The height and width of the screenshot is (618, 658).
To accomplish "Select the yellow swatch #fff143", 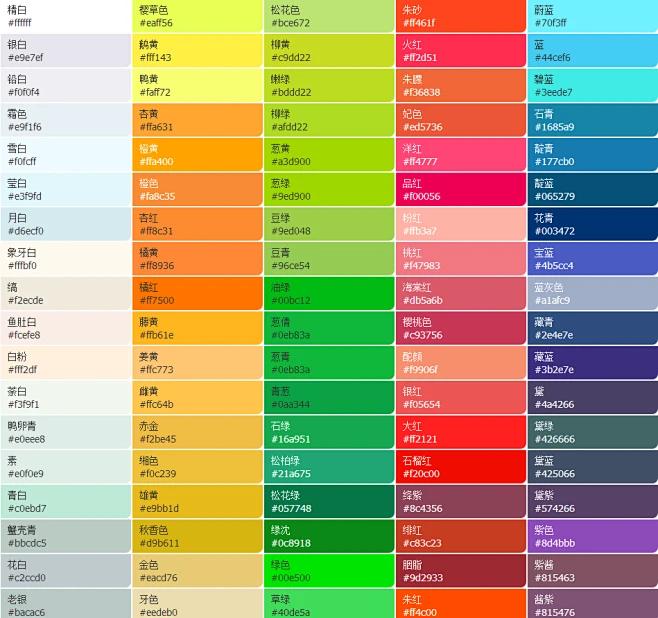I will point(197,51).
